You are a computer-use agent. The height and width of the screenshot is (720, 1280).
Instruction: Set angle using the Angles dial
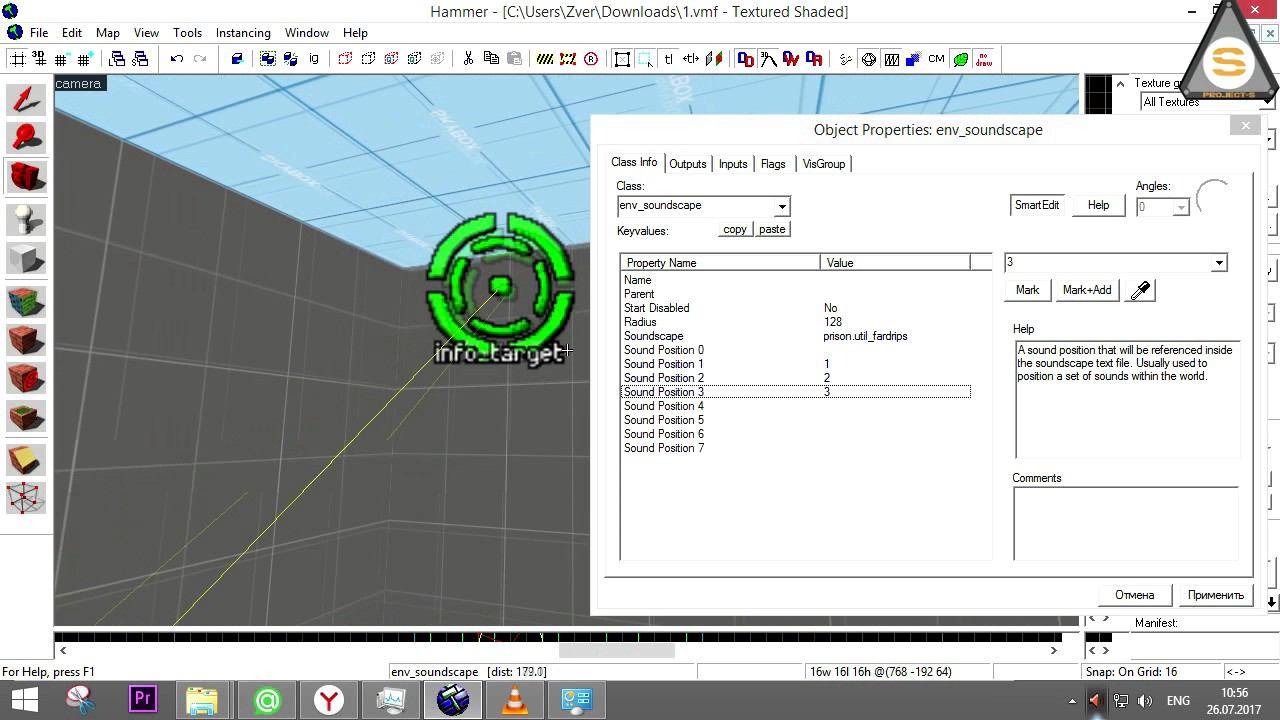tap(1212, 197)
